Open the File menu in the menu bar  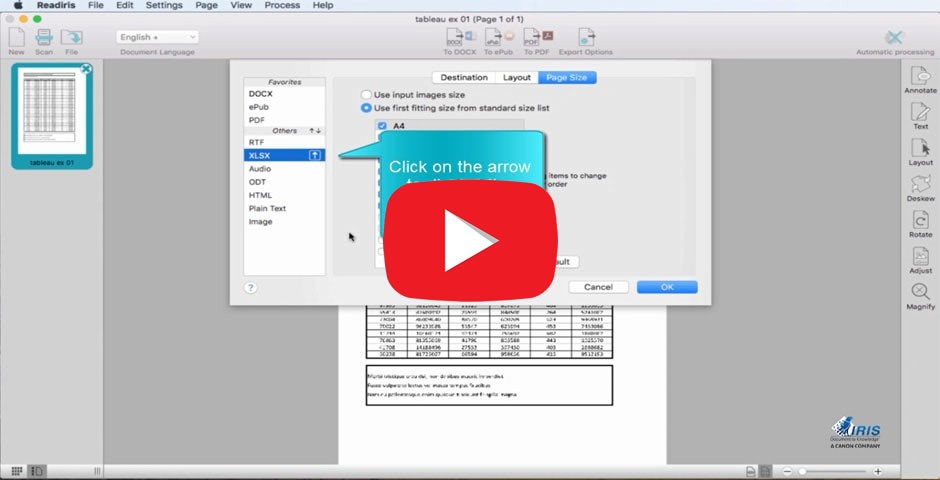[95, 5]
